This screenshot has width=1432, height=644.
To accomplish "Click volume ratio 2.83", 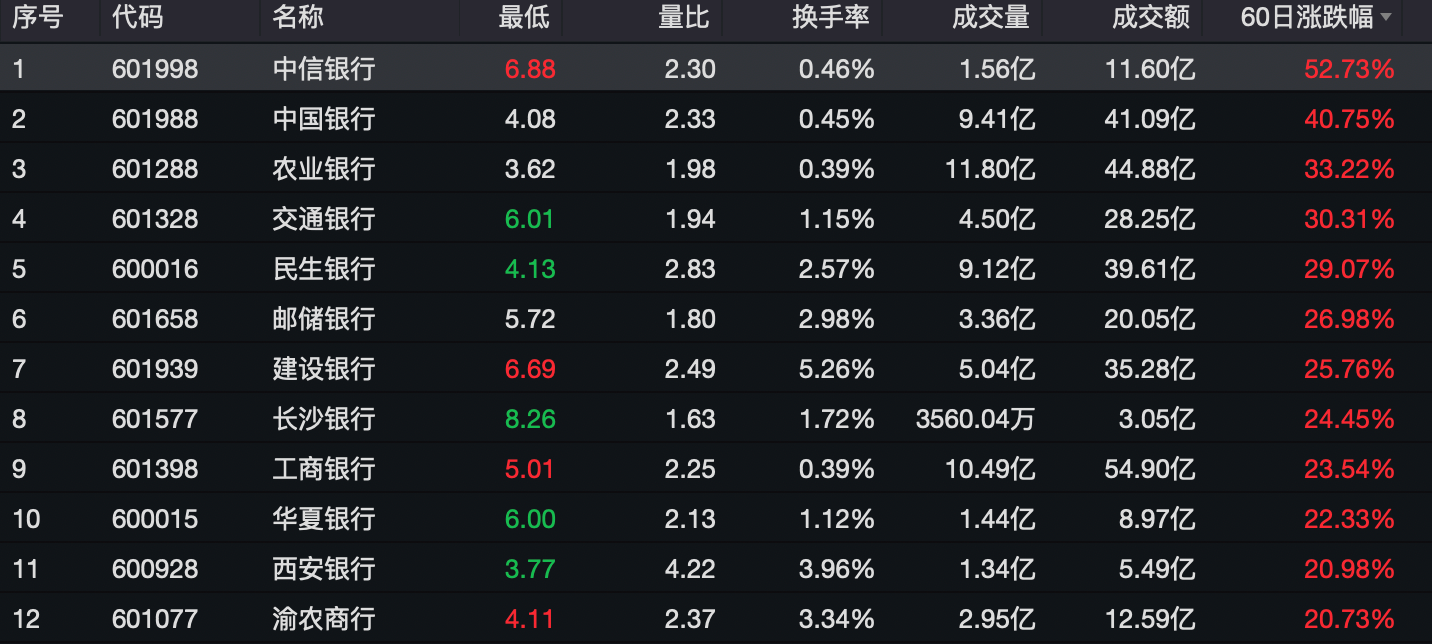I will click(x=691, y=269).
